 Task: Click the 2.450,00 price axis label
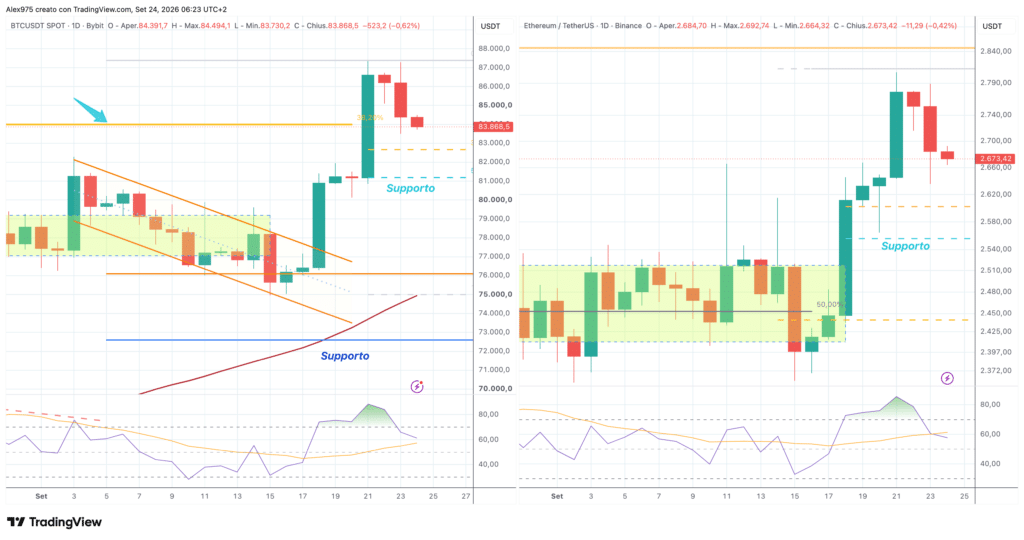coord(996,313)
